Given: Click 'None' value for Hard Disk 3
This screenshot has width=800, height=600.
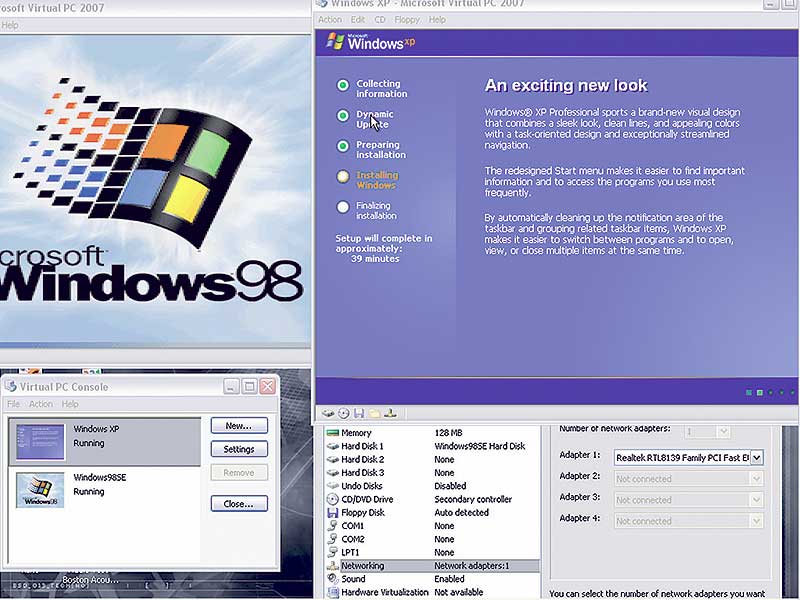Looking at the screenshot, I should 444,472.
